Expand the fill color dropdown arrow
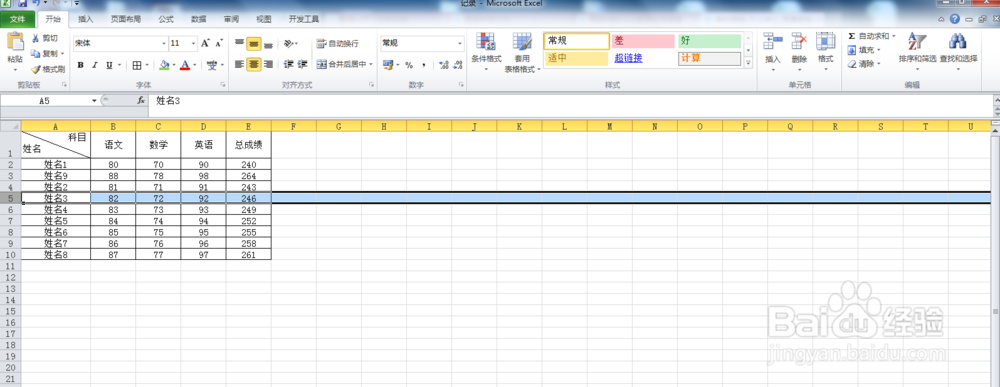The height and width of the screenshot is (387, 1000). pos(174,65)
